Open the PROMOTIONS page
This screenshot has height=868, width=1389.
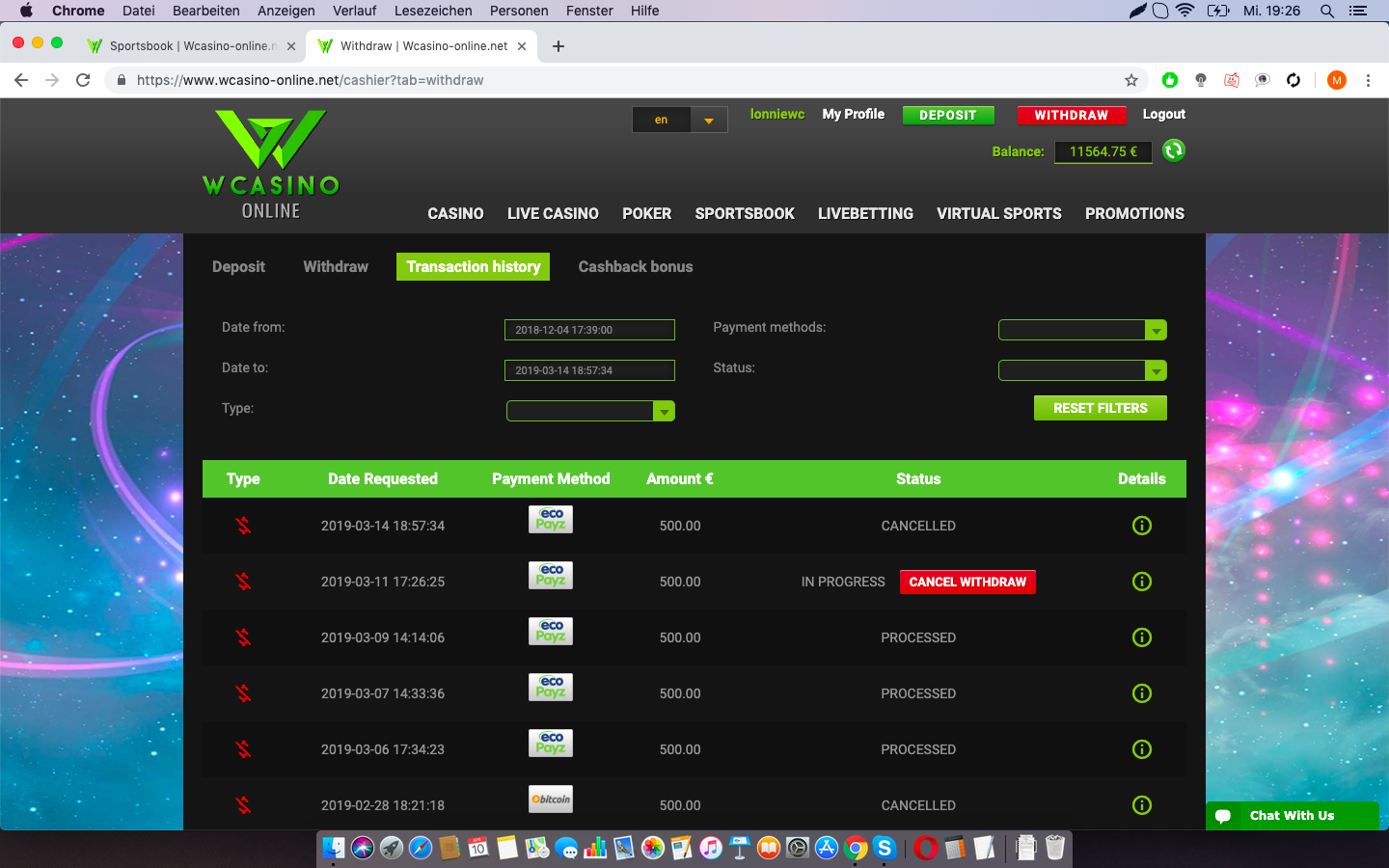[x=1134, y=213]
